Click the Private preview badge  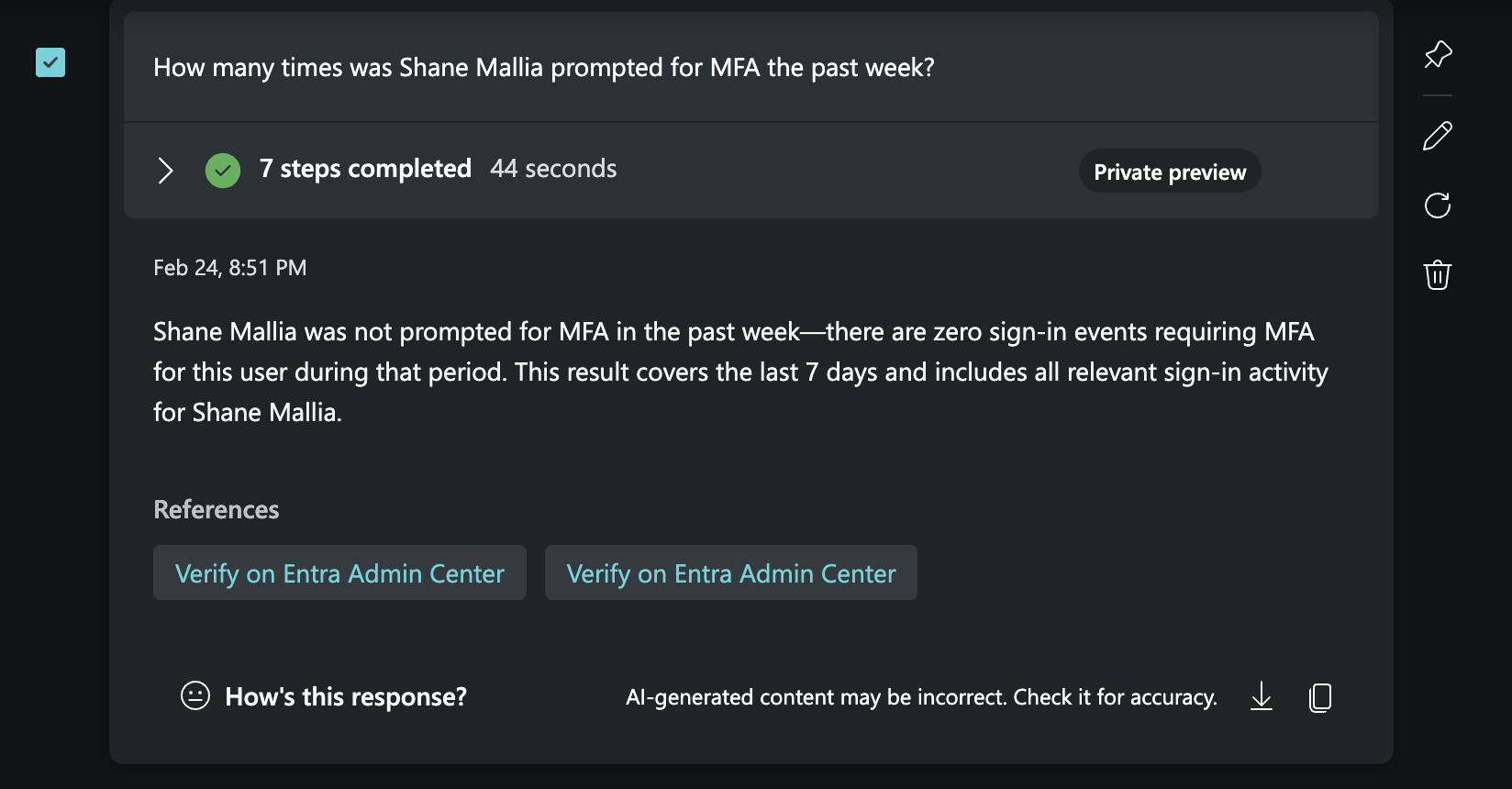[x=1170, y=172]
